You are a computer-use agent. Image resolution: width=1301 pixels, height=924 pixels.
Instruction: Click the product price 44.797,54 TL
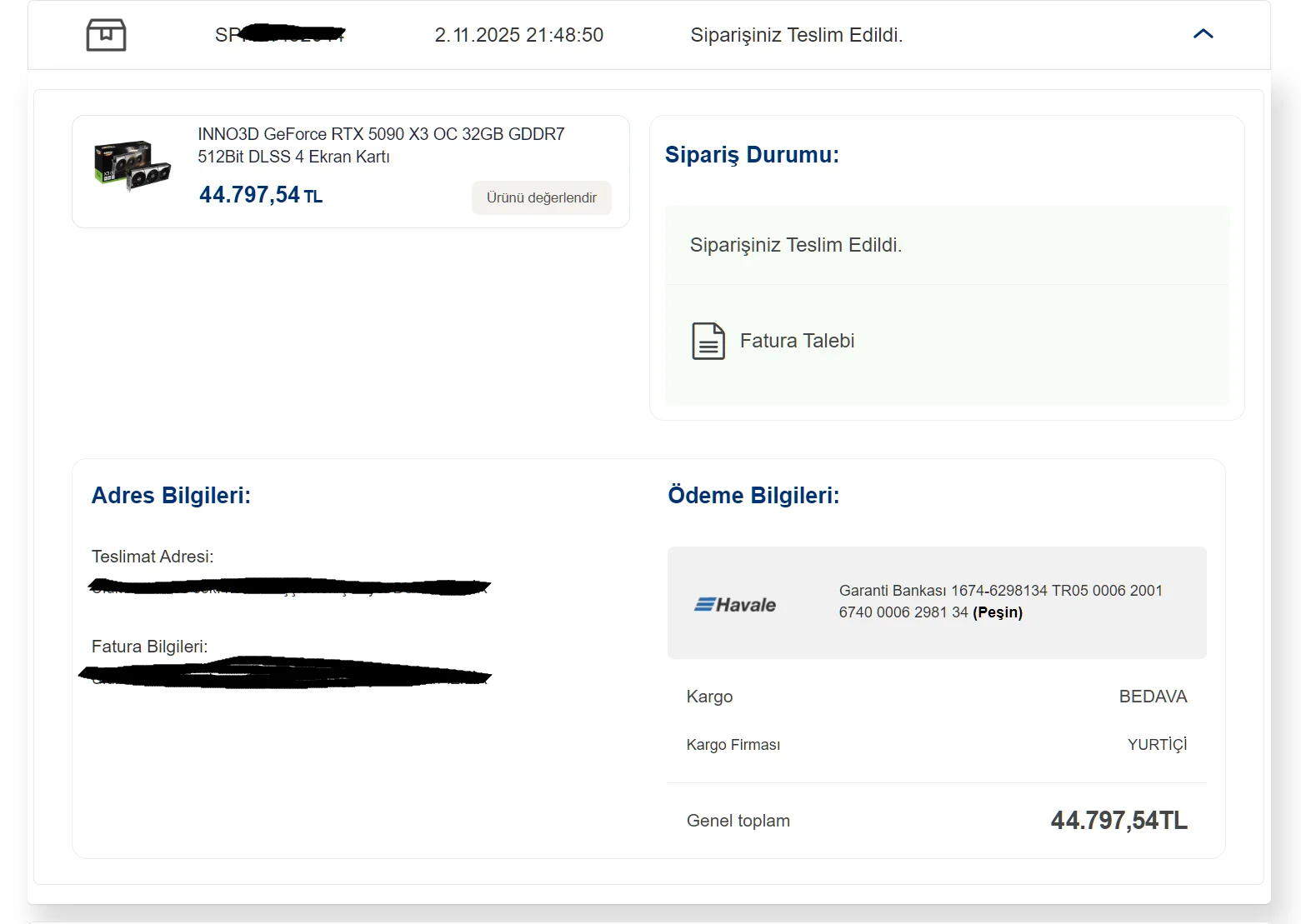261,195
